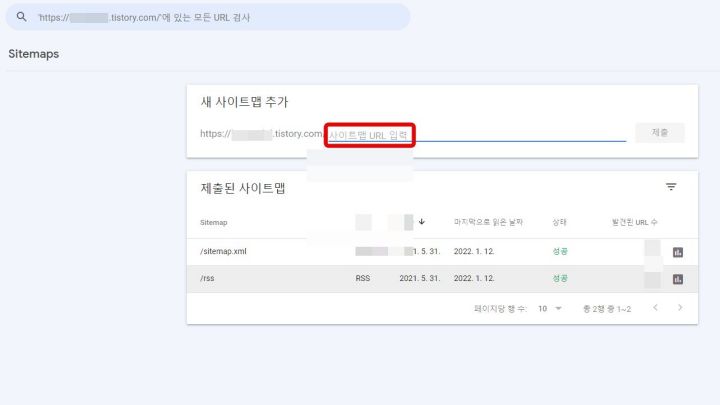View chart icon for /sitemap.xml row
Image resolution: width=720 pixels, height=405 pixels.
[678, 252]
